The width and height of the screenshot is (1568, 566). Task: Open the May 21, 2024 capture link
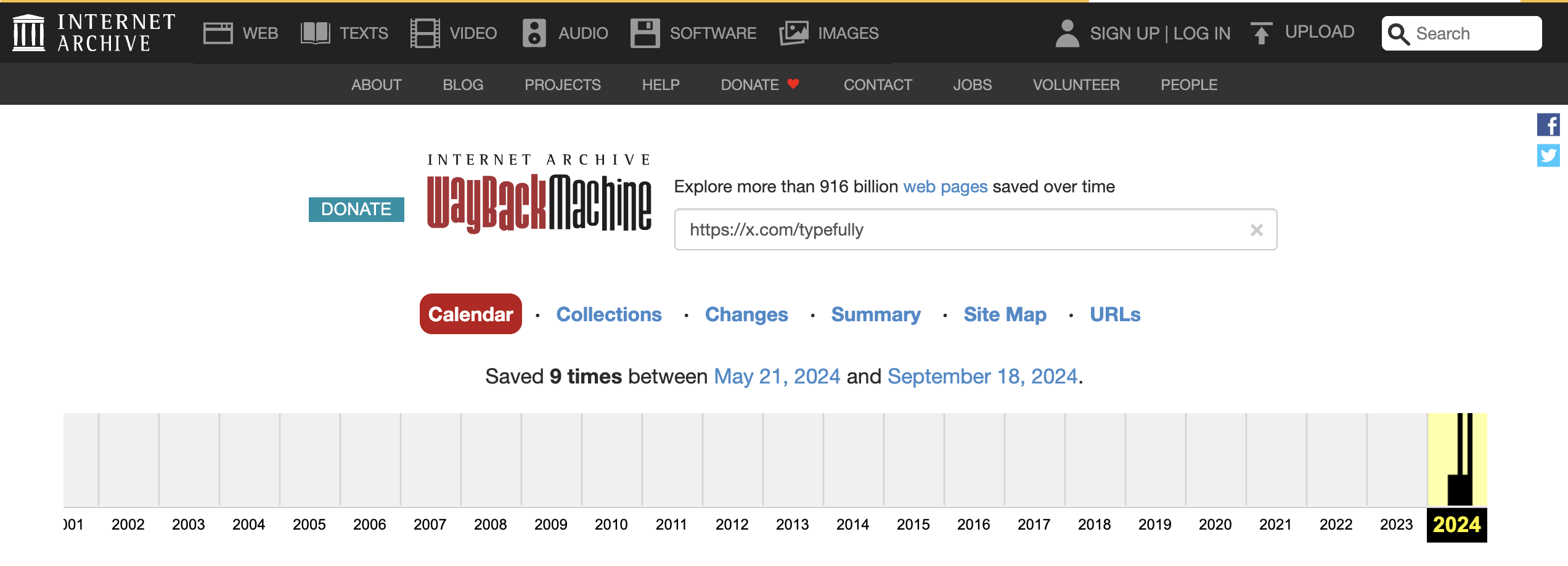tap(777, 376)
